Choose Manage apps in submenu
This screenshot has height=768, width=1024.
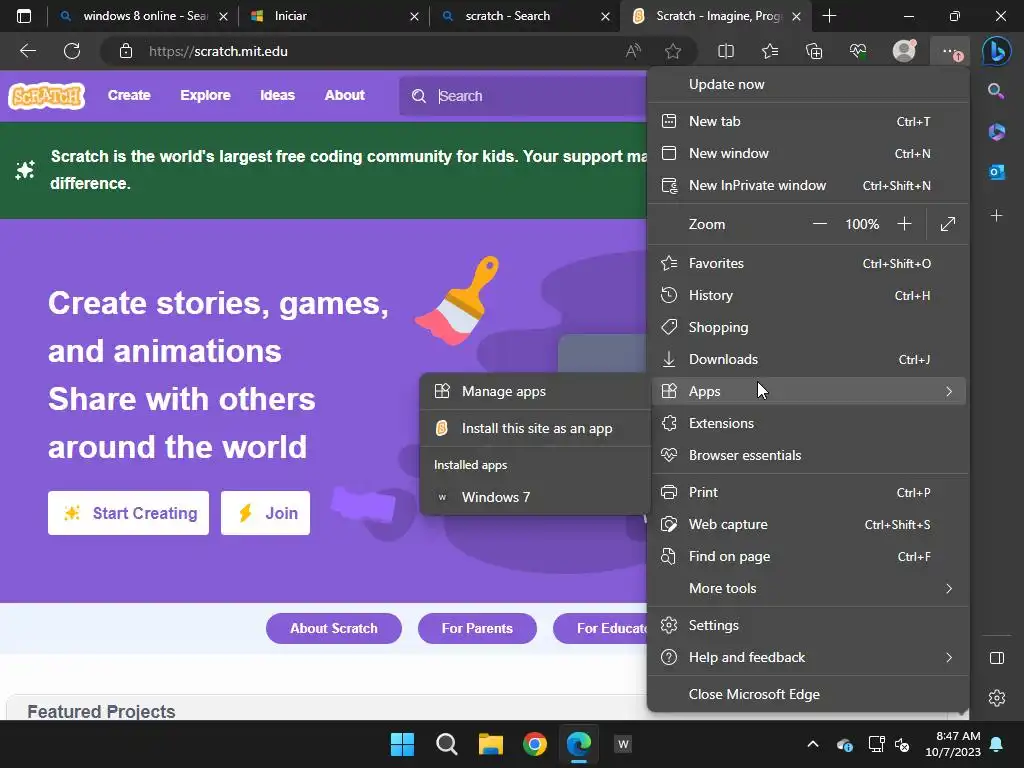(535, 391)
